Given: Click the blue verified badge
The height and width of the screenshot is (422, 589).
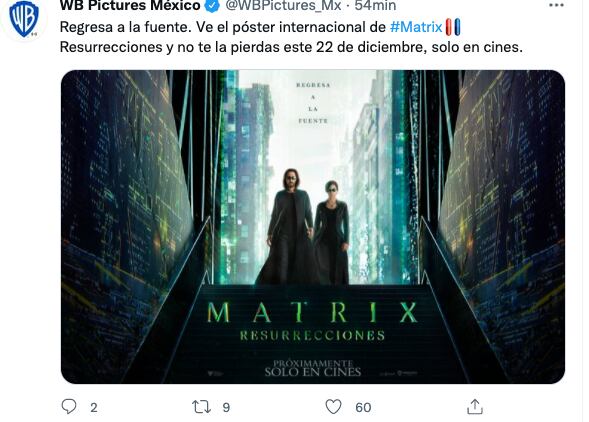Looking at the screenshot, I should [x=213, y=5].
